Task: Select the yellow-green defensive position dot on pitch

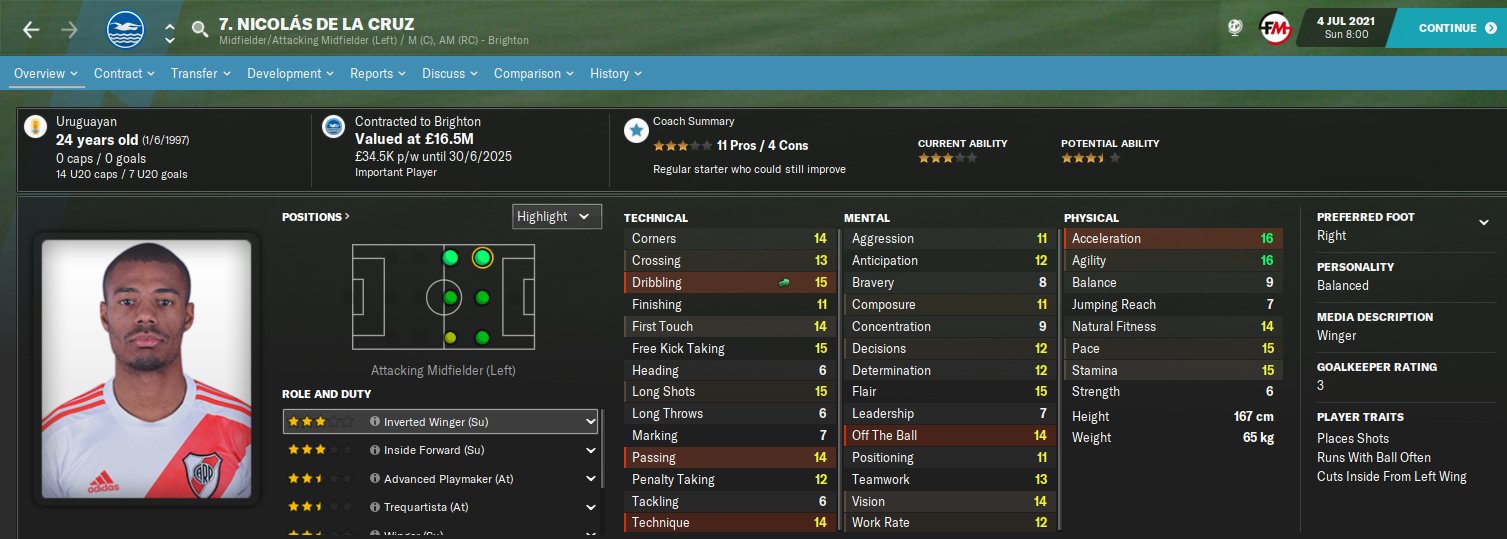Action: [450, 337]
